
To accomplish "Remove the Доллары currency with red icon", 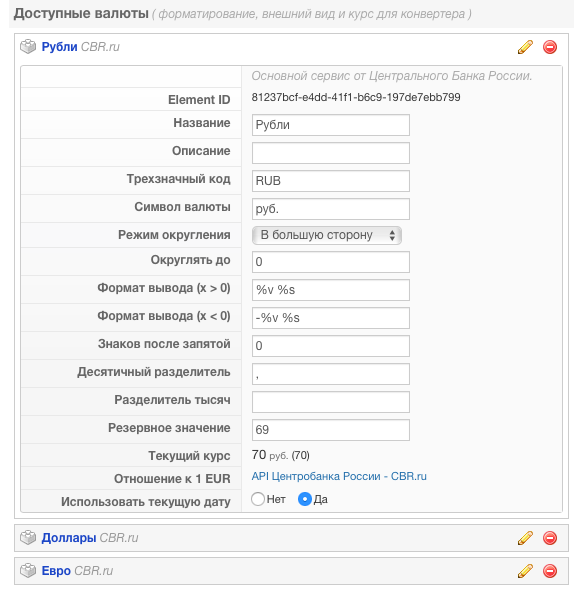I will click(549, 538).
